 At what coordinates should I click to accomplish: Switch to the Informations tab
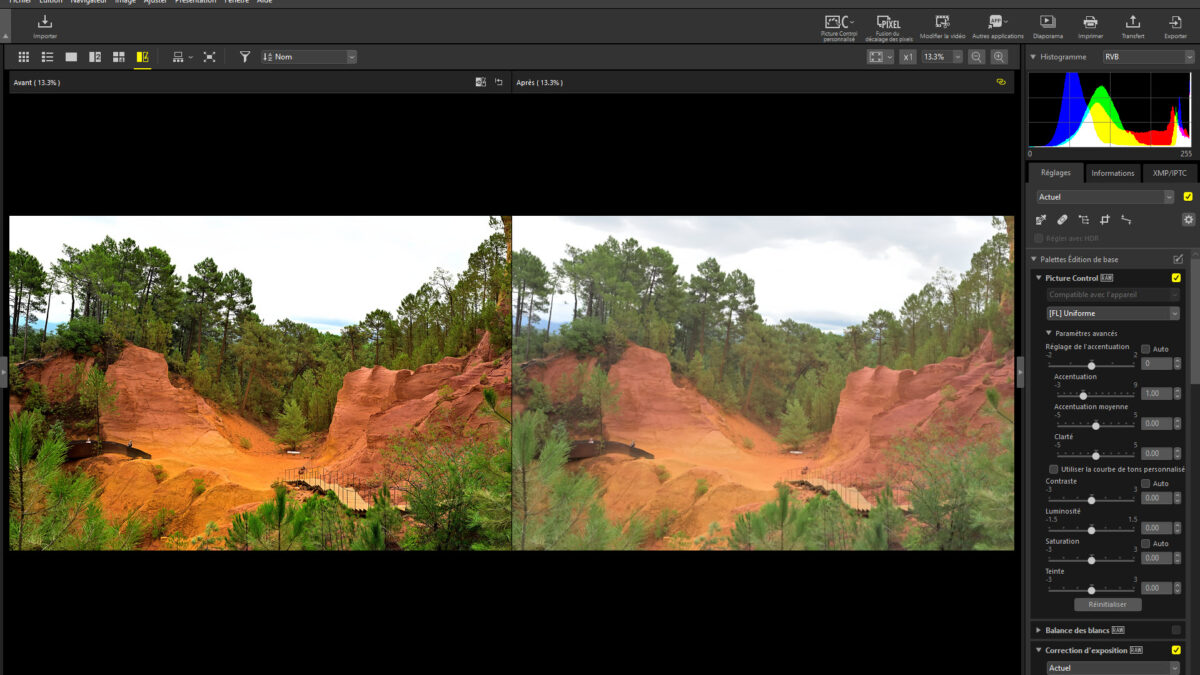(1112, 173)
